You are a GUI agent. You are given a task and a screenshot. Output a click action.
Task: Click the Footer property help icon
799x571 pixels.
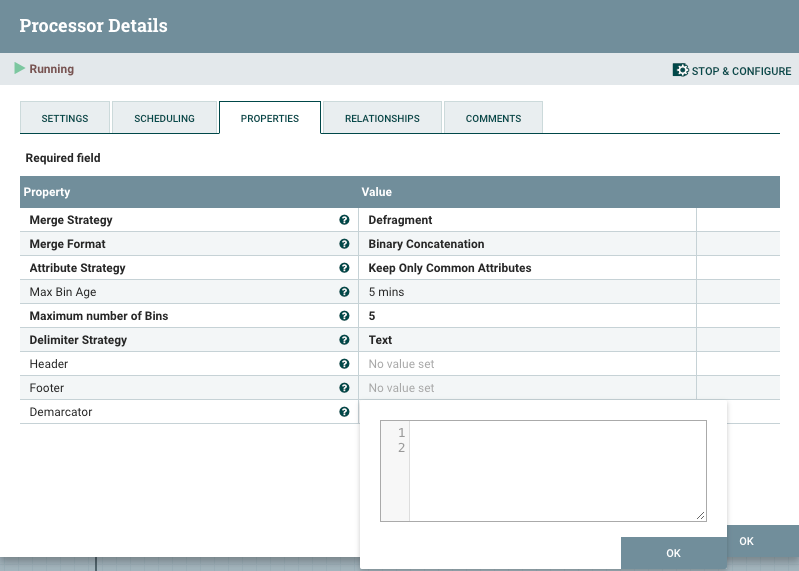(344, 388)
